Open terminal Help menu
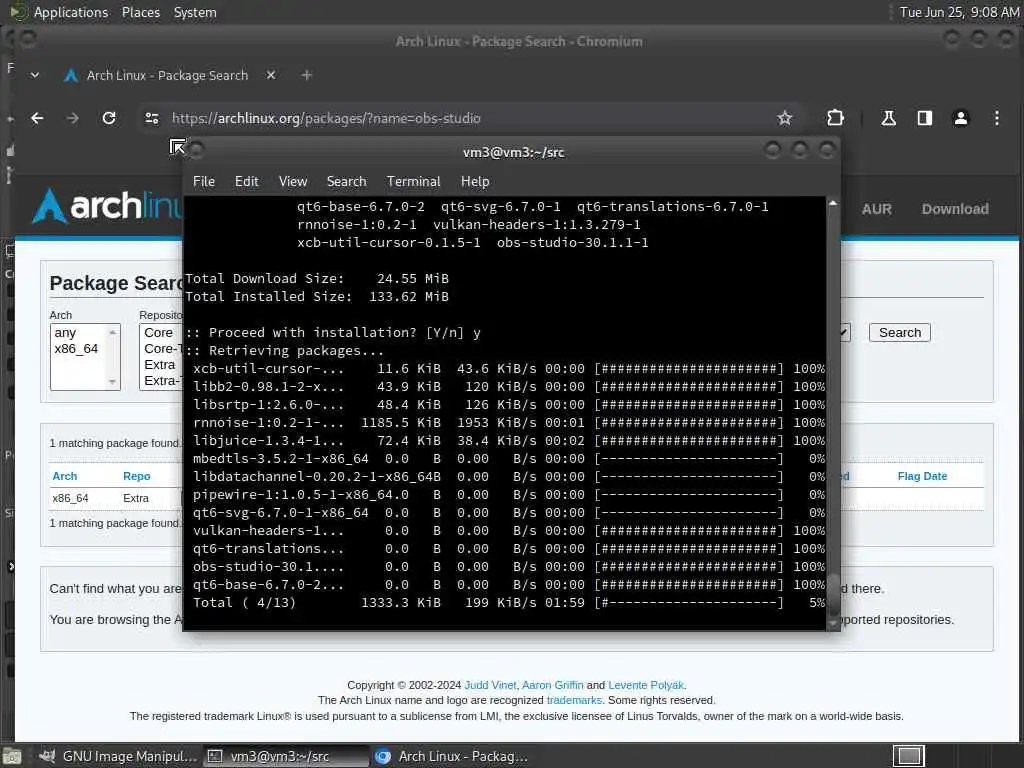This screenshot has width=1024, height=768. (x=475, y=182)
